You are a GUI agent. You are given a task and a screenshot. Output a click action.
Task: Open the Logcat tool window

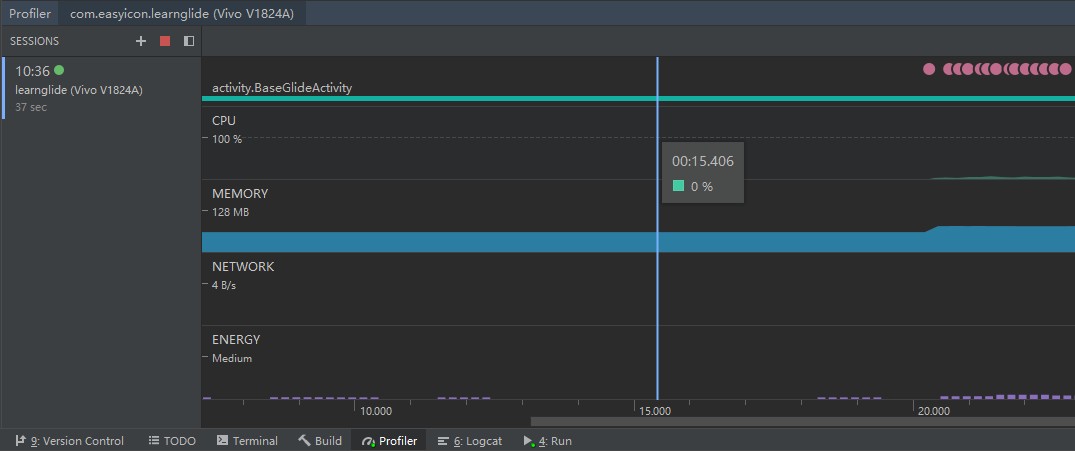470,441
